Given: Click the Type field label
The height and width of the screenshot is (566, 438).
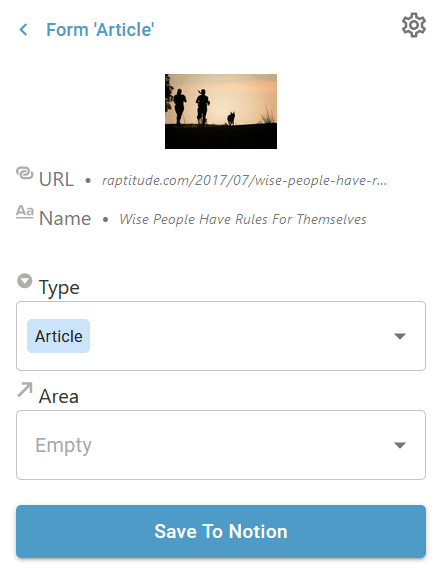Looking at the screenshot, I should pos(59,288).
